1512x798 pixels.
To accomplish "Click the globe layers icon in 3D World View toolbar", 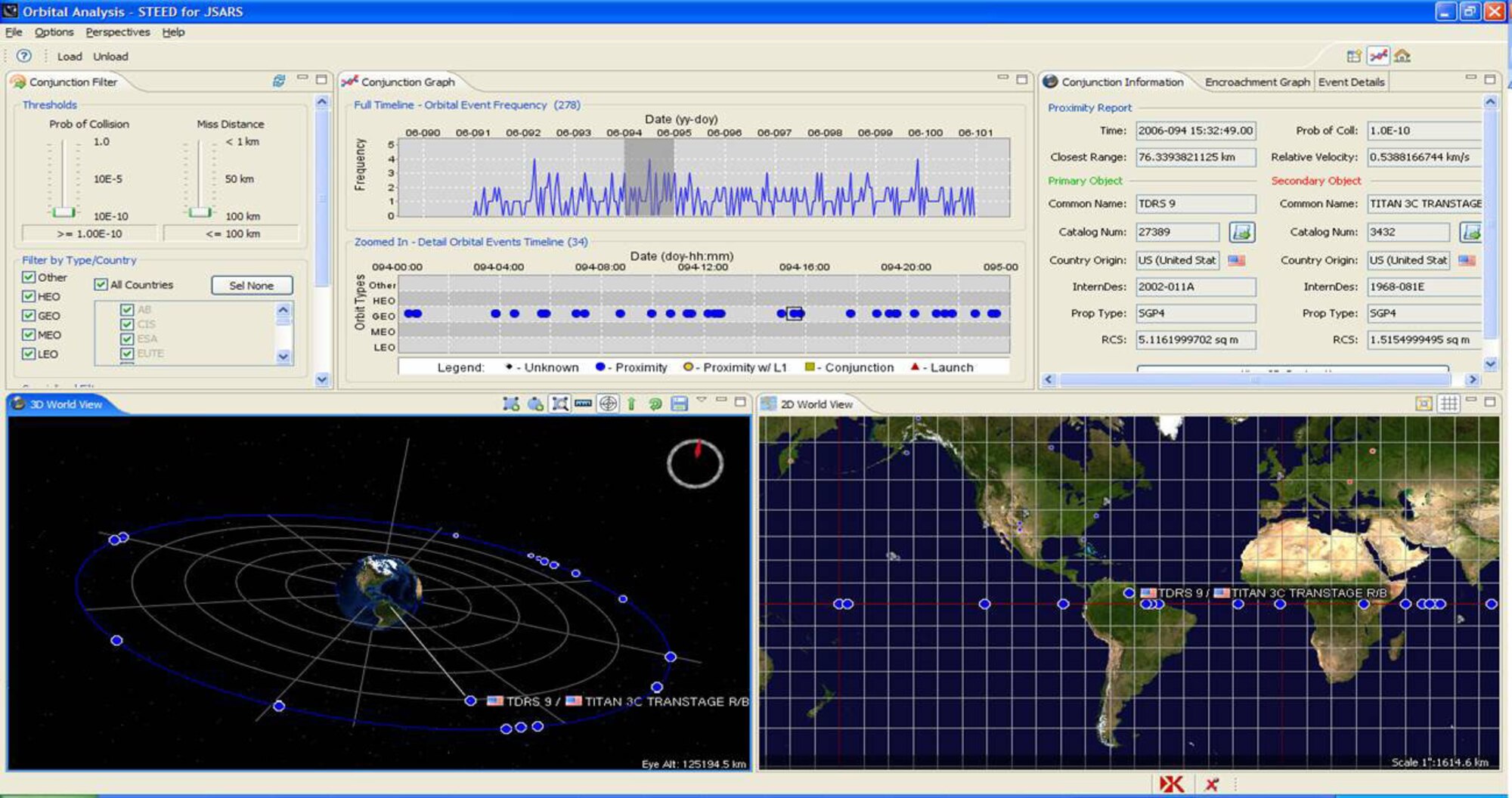I will (x=535, y=404).
